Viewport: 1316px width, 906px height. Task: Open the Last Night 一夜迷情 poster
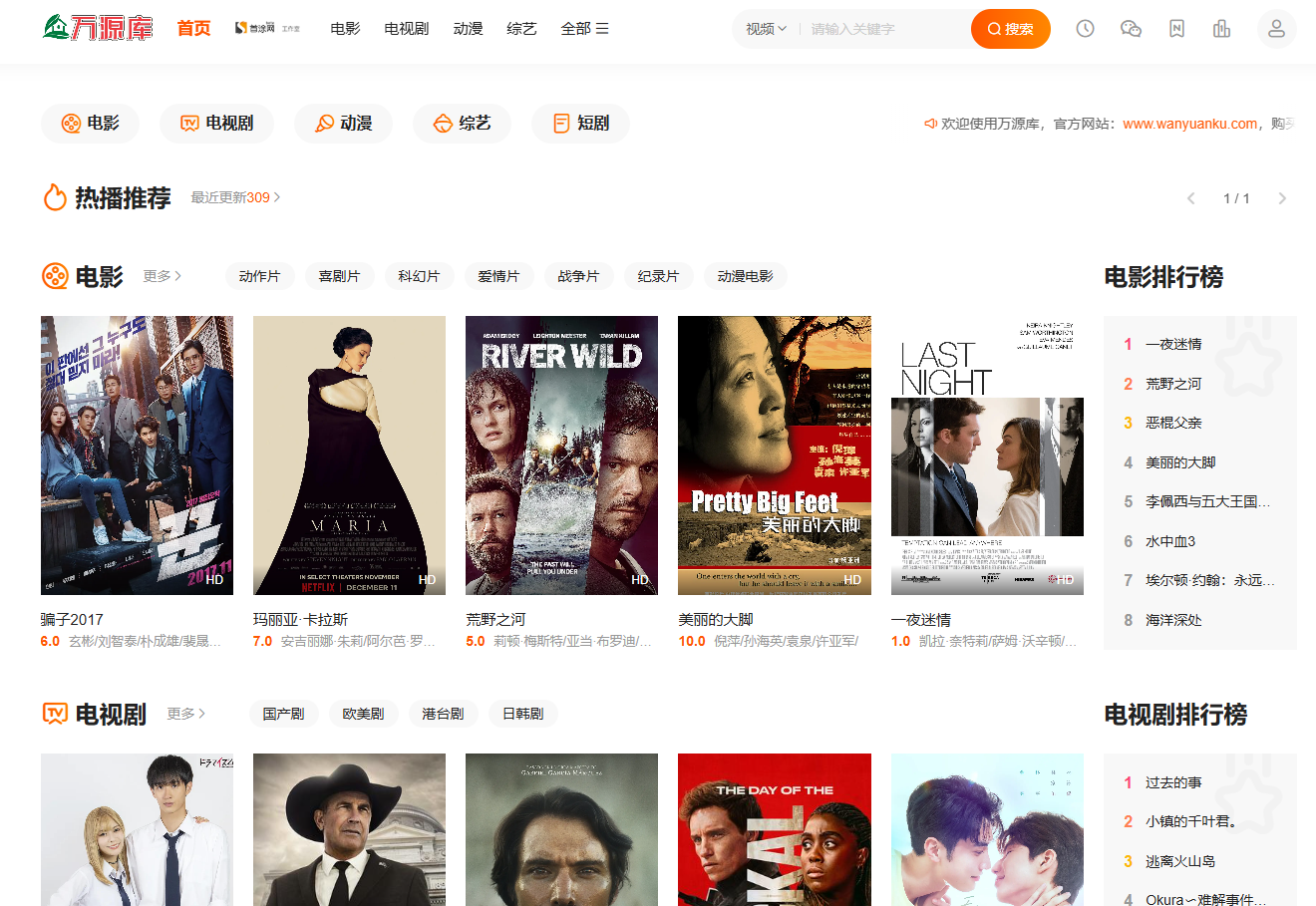pos(987,455)
